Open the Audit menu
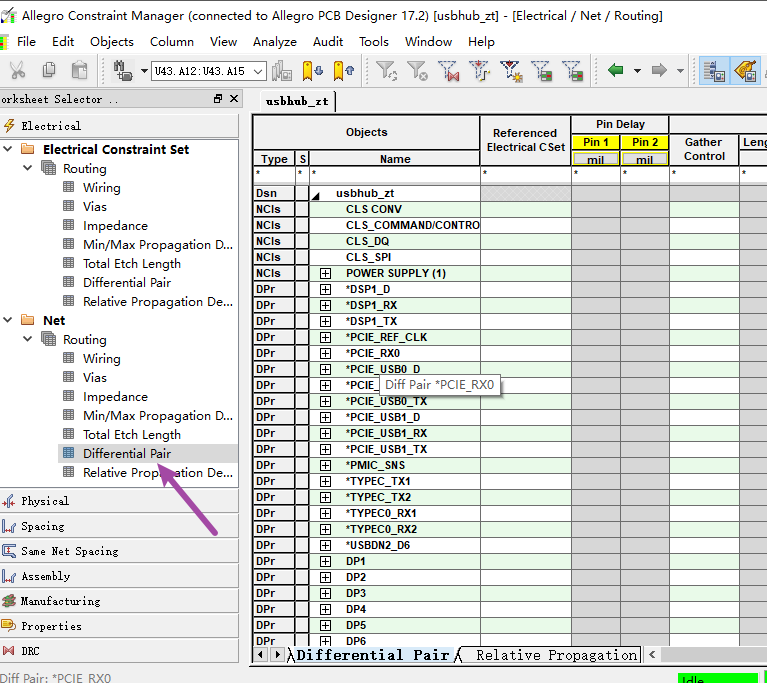This screenshot has width=767, height=683. point(328,42)
